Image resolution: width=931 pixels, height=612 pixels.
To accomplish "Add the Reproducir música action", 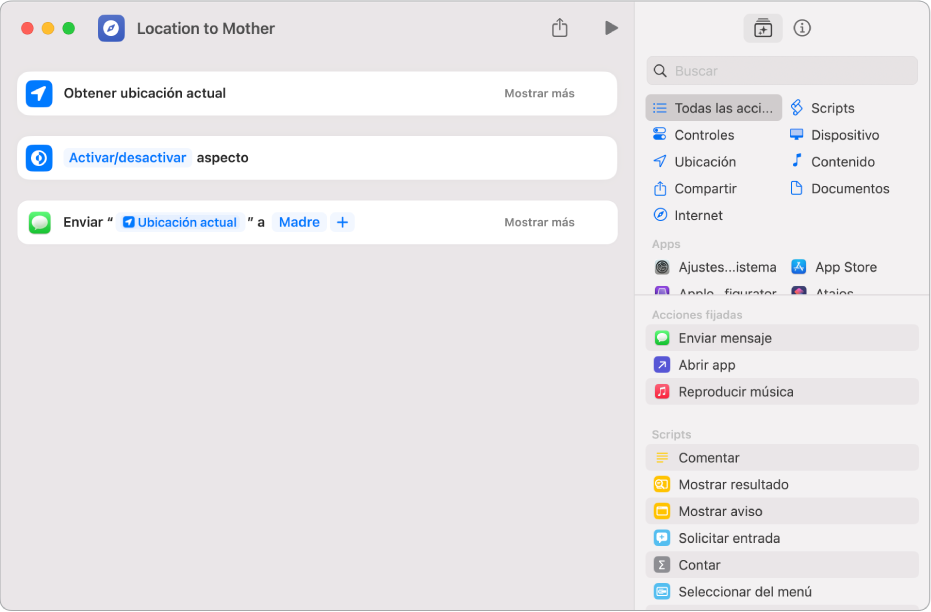I will click(781, 392).
